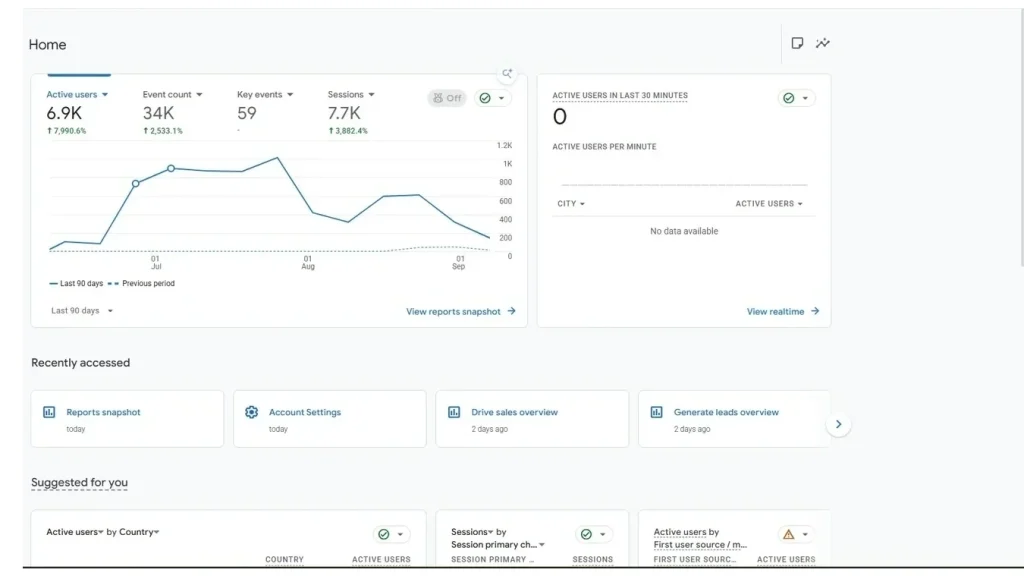Click the SESSIONS column header

pos(593,560)
